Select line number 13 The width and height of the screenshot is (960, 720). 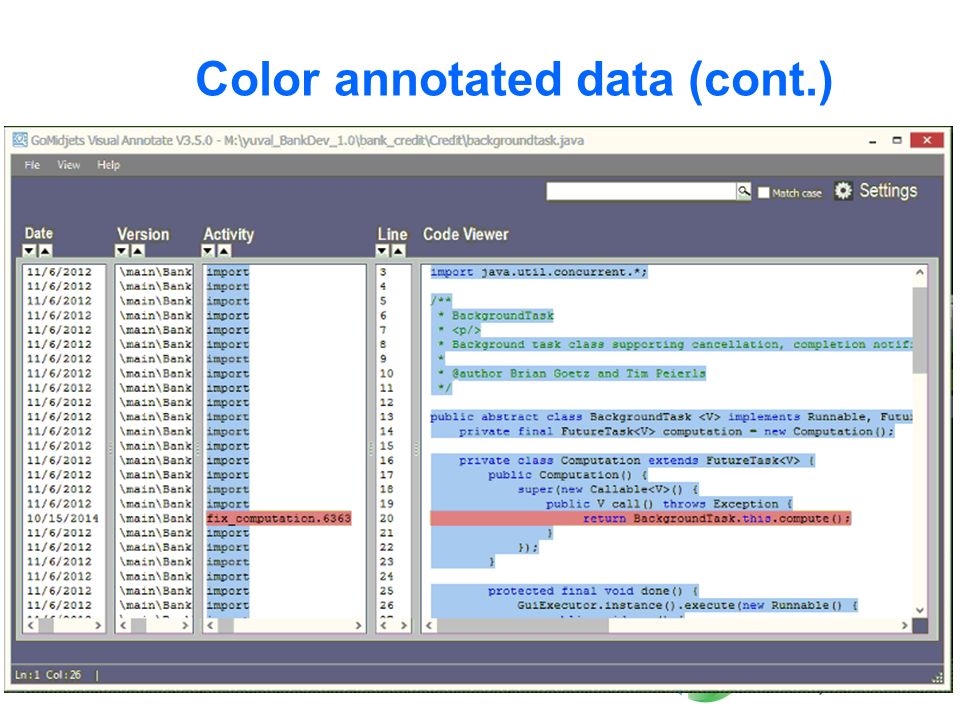pos(386,417)
